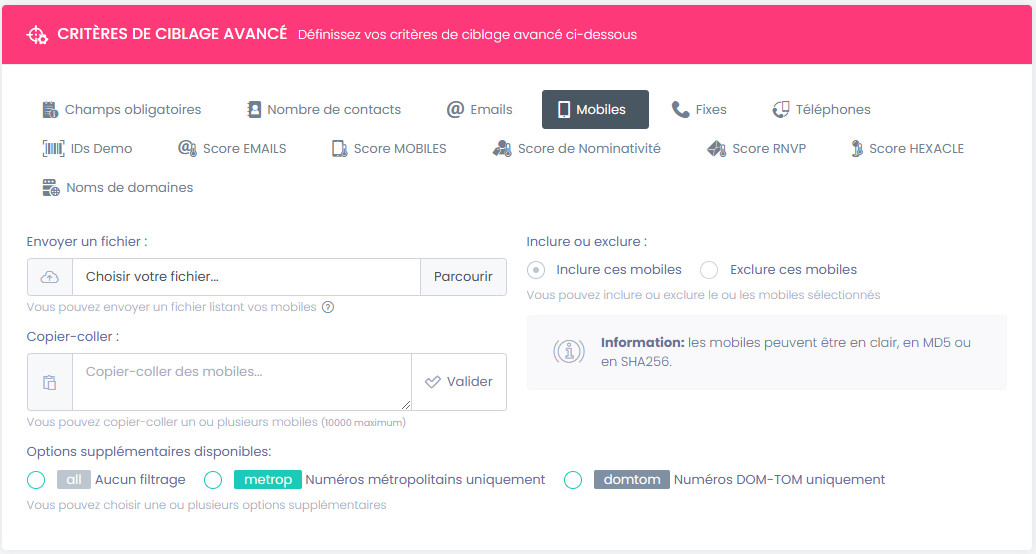This screenshot has width=1036, height=554.
Task: Switch to the Noms de domaines tab
Action: (x=117, y=188)
